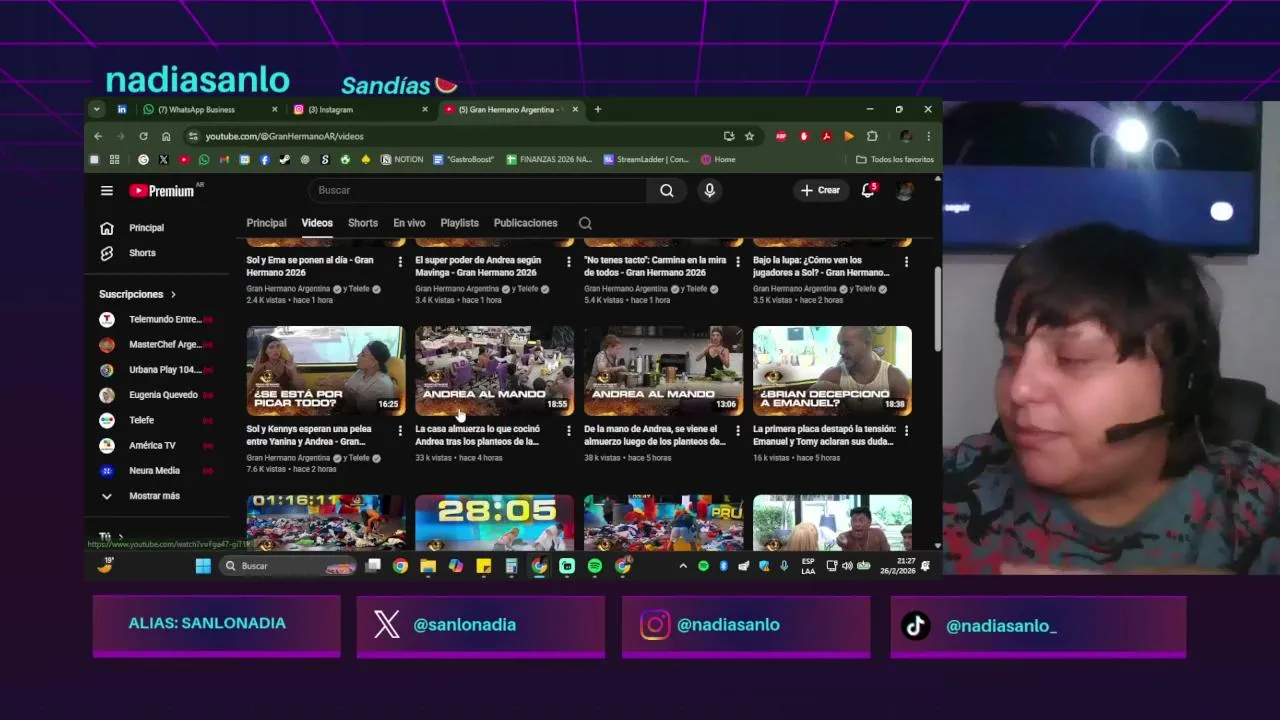
Task: Switch to WhatsApp Business tab
Action: (x=210, y=109)
